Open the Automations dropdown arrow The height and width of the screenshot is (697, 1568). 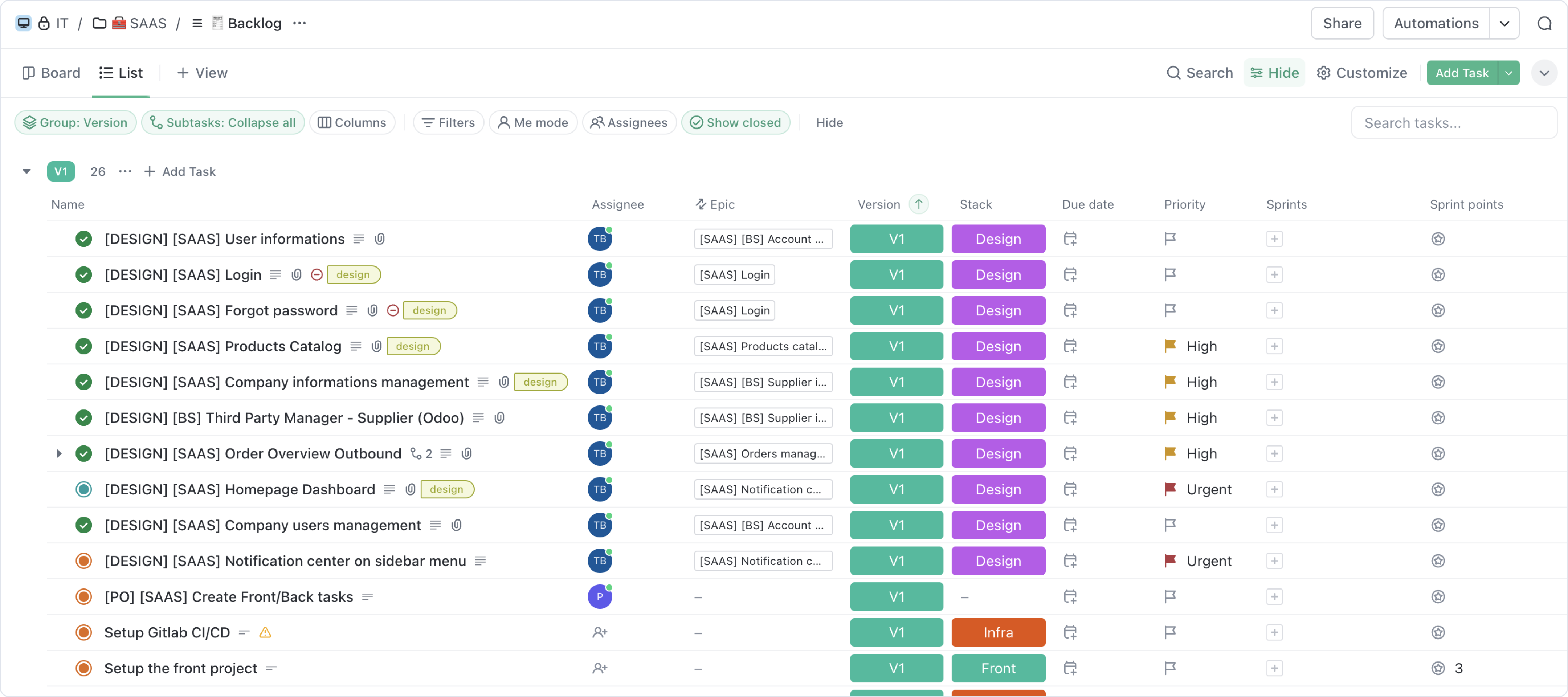pos(1504,23)
